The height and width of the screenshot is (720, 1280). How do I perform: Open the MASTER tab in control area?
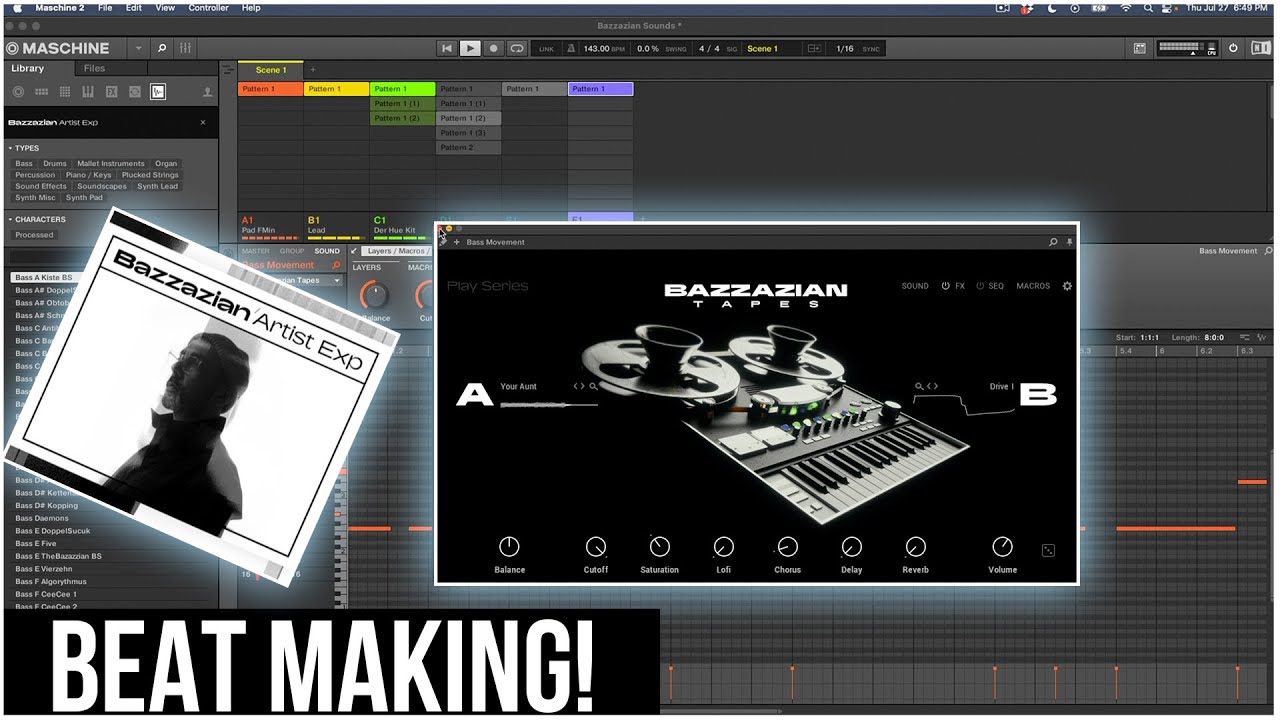pyautogui.click(x=256, y=251)
